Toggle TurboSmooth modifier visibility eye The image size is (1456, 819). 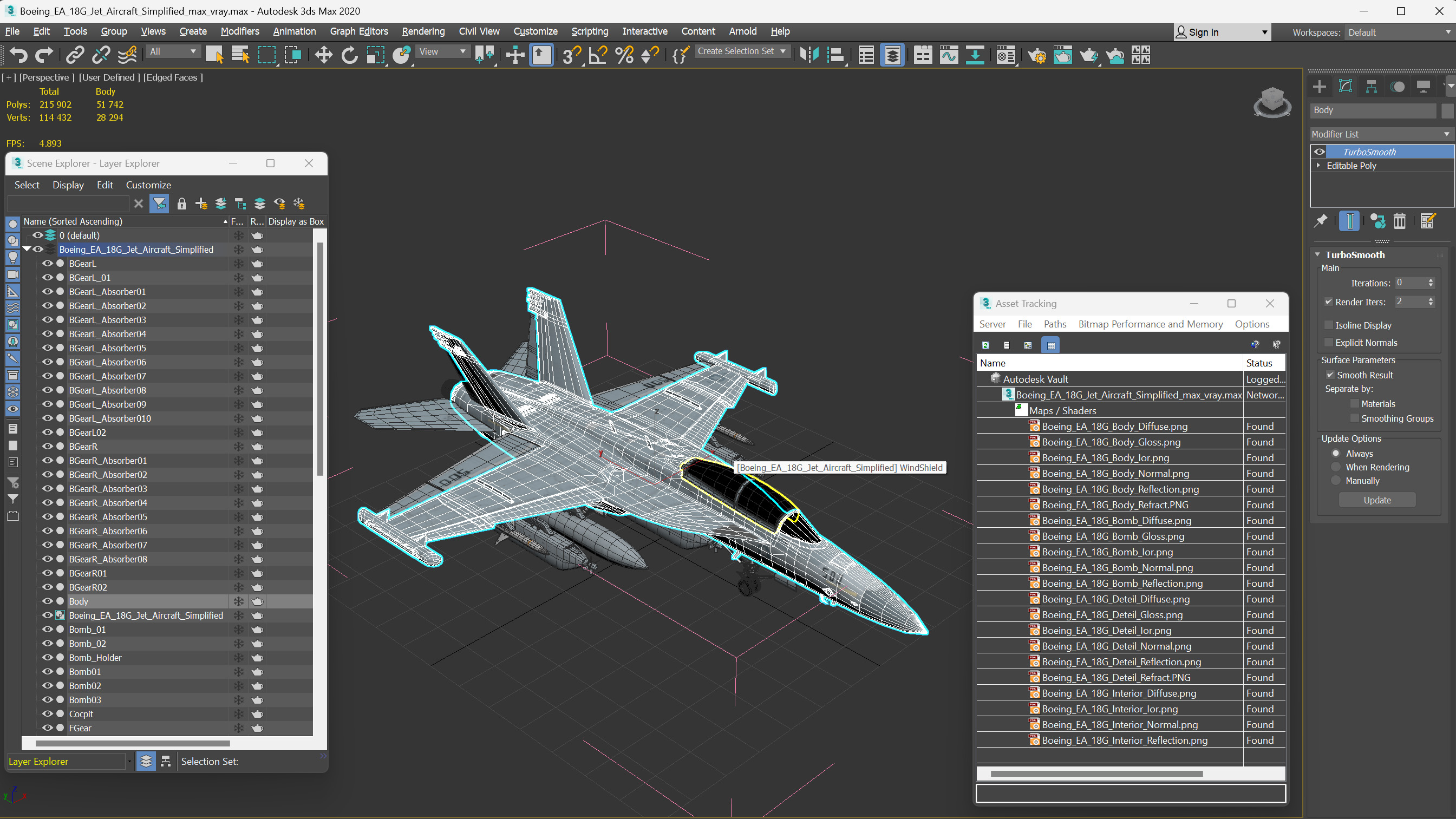coord(1319,152)
